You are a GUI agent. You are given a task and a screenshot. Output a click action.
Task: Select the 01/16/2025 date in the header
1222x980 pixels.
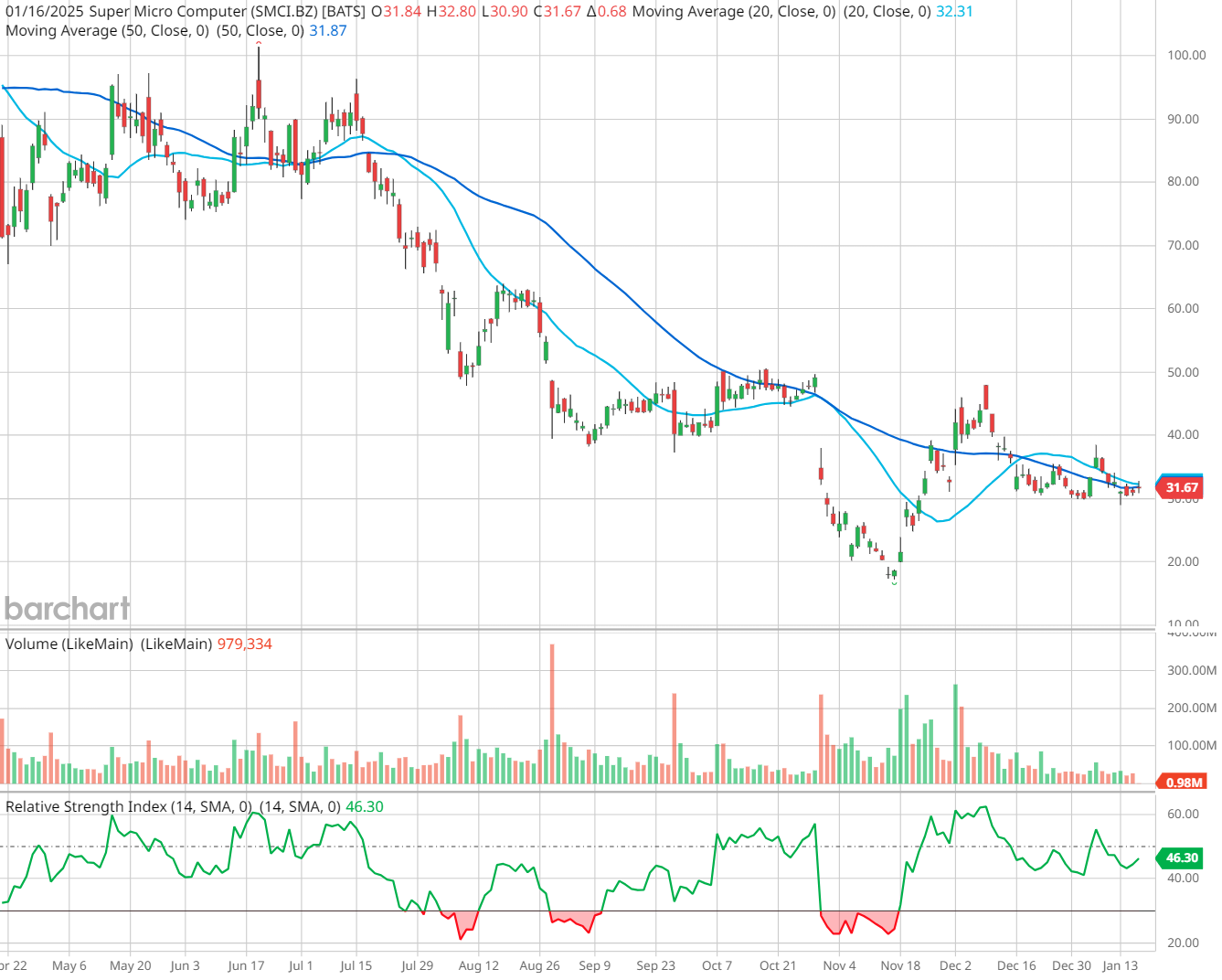pyautogui.click(x=45, y=12)
